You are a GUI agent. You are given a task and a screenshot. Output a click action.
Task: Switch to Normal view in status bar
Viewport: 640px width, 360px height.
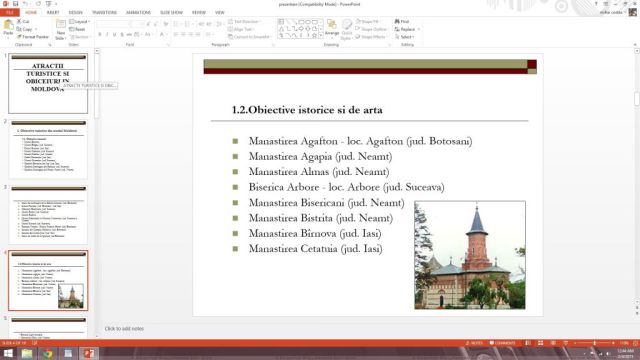[528, 343]
